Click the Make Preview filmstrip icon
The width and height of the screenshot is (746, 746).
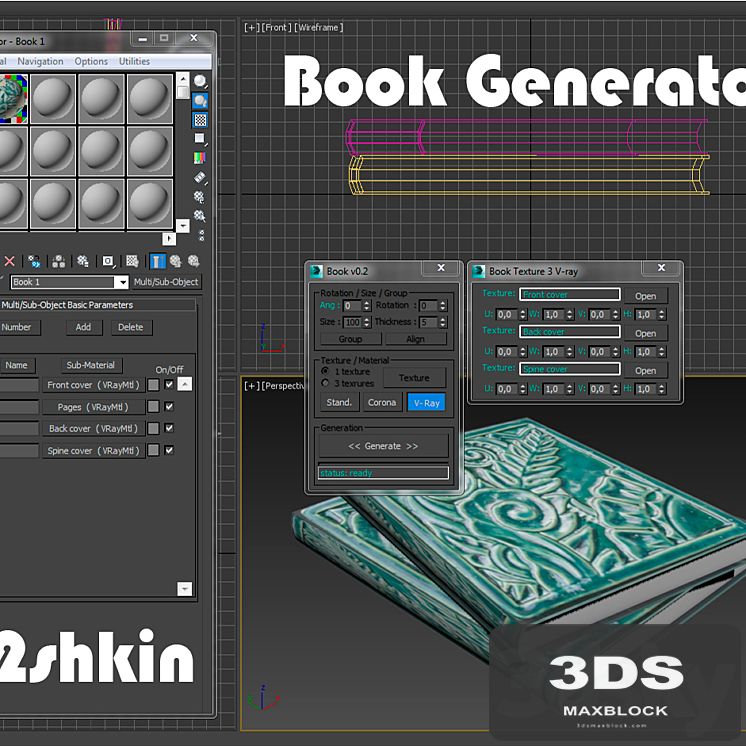tap(200, 177)
